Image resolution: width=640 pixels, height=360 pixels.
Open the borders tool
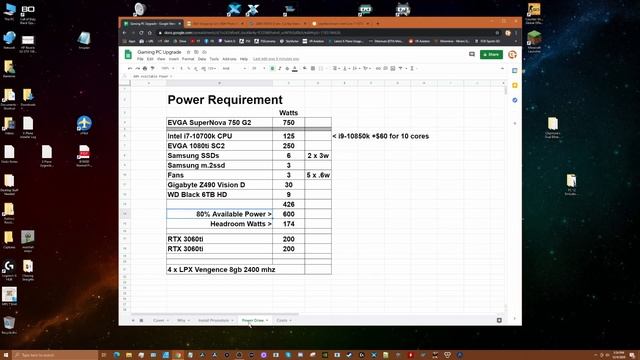point(313,68)
